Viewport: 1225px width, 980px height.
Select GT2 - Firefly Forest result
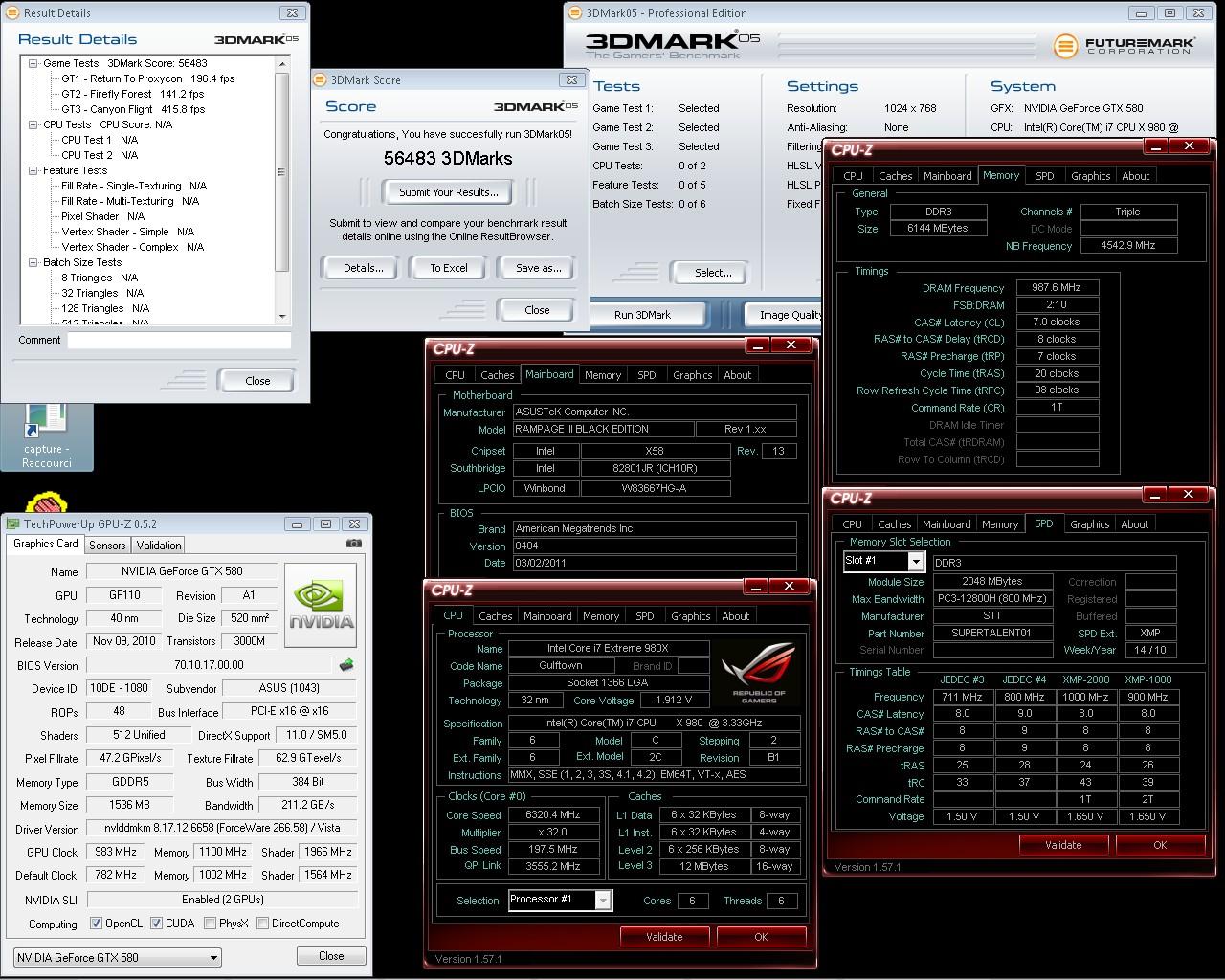point(132,94)
